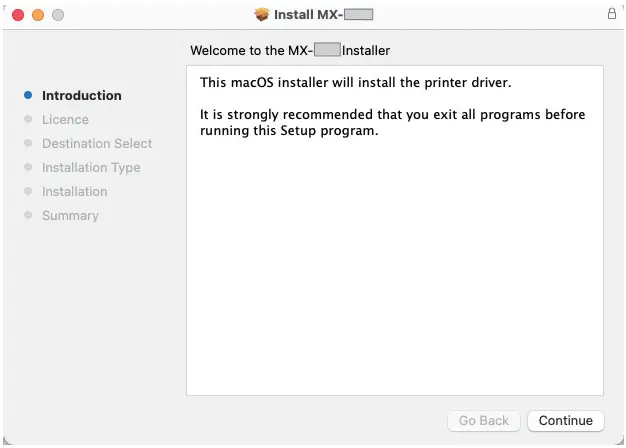Click the Welcome to the Installer heading
Image resolution: width=626 pixels, height=448 pixels.
point(290,50)
